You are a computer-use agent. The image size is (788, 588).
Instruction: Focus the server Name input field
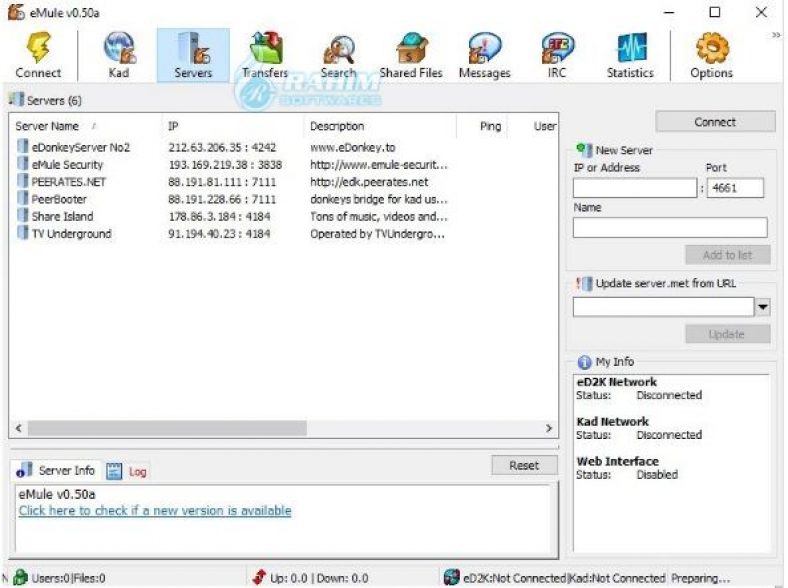[x=670, y=227]
